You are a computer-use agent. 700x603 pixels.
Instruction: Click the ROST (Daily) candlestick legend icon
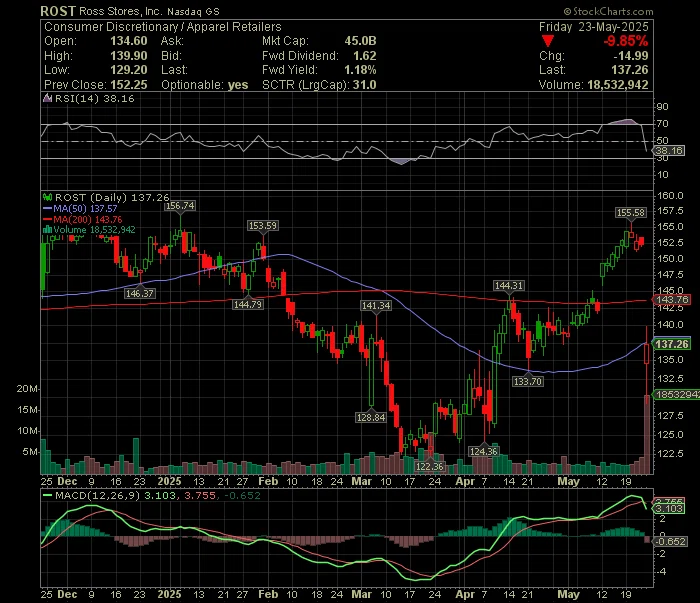click(47, 197)
